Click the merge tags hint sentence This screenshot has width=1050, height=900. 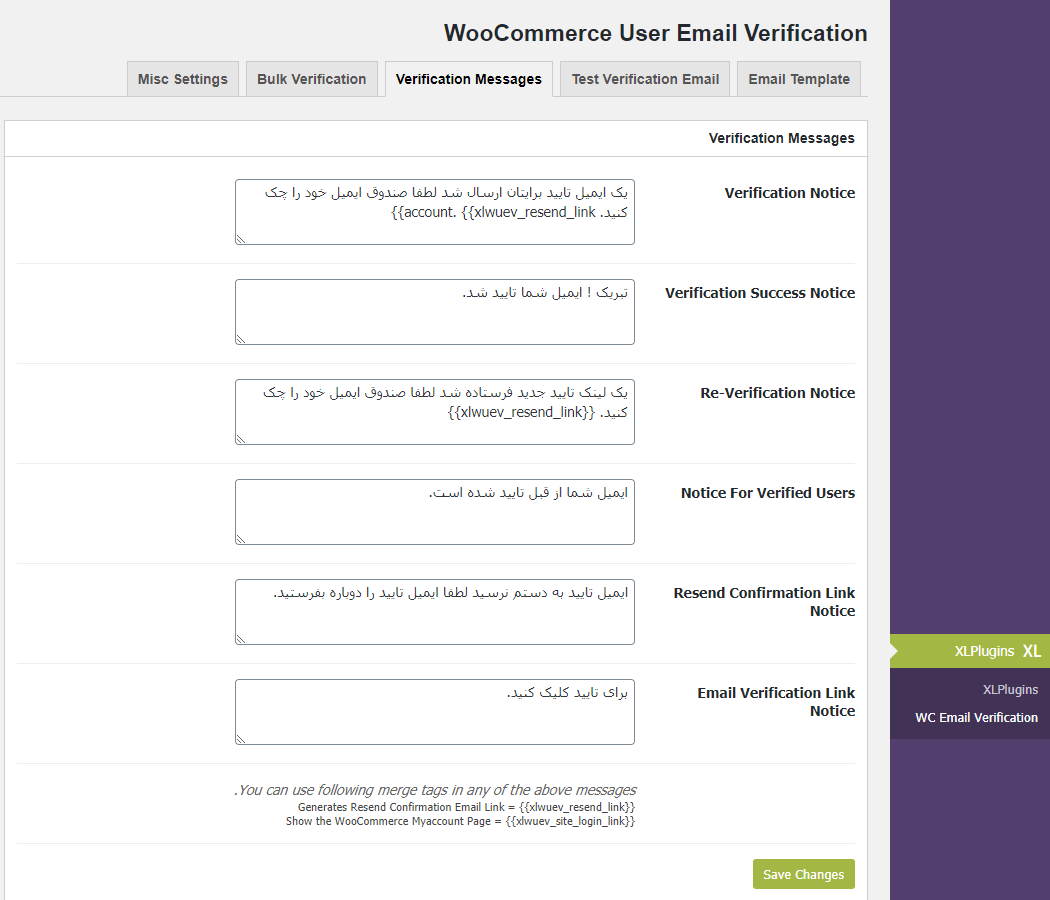click(x=435, y=790)
